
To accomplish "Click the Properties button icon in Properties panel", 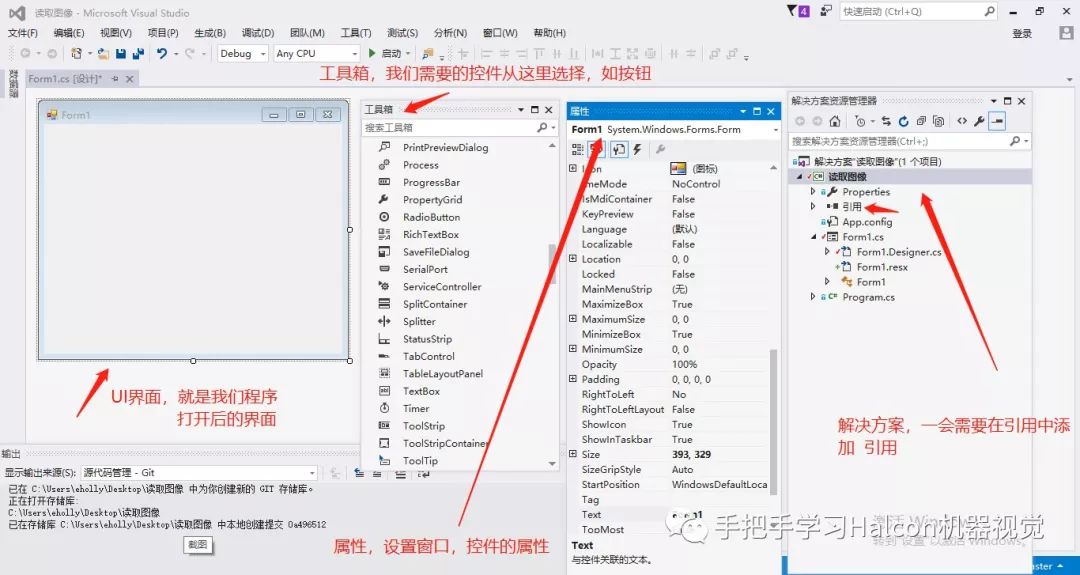I will (619, 149).
